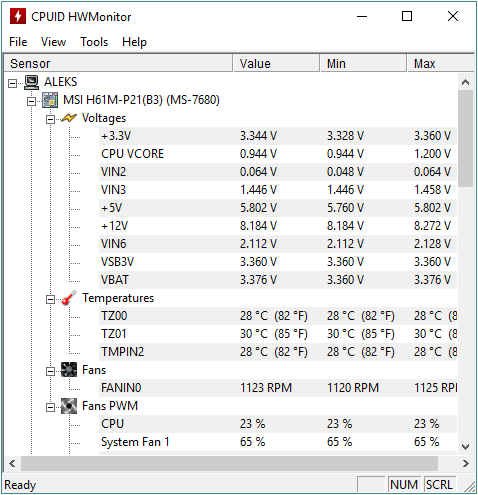The height and width of the screenshot is (495, 478).
Task: Select the Temperatures tree label
Action: tap(118, 298)
